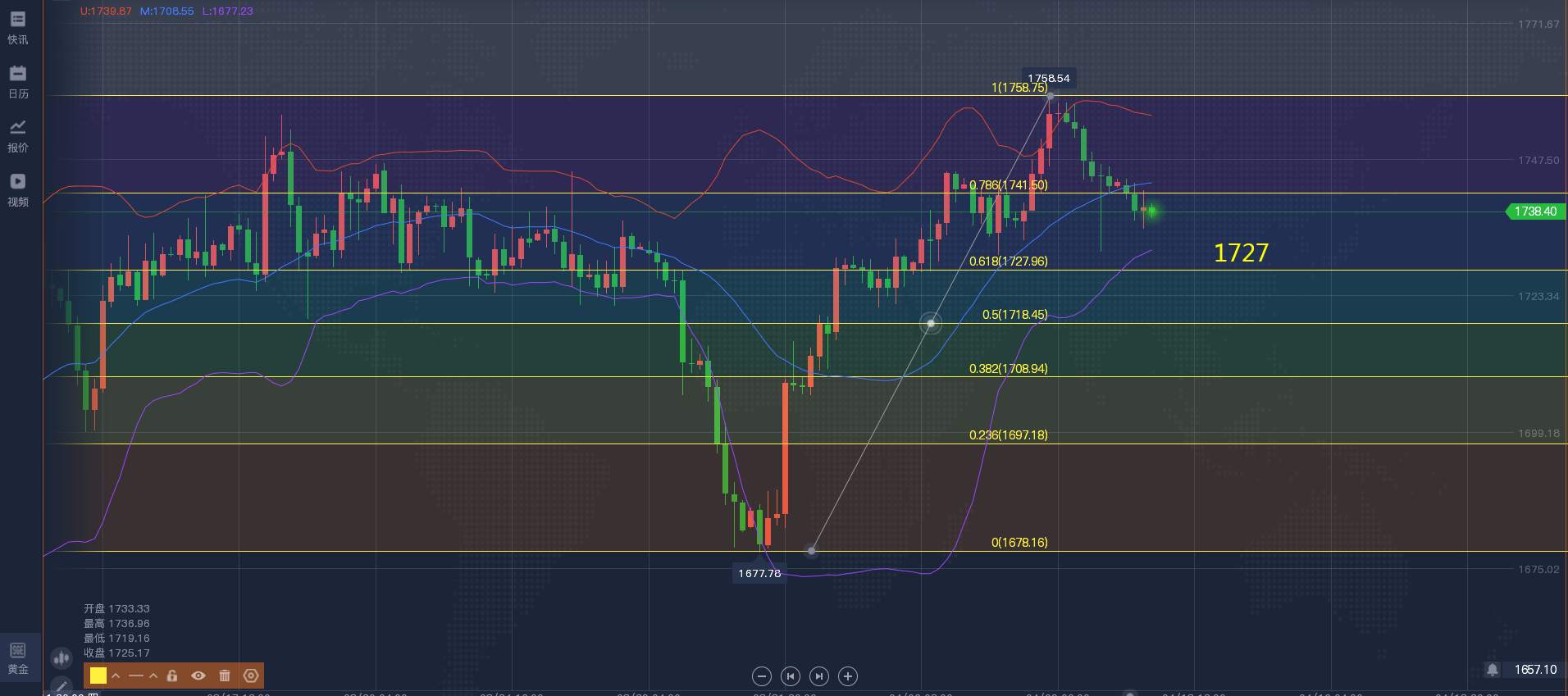Click the yellow 1727 annotation text

pyautogui.click(x=1241, y=252)
